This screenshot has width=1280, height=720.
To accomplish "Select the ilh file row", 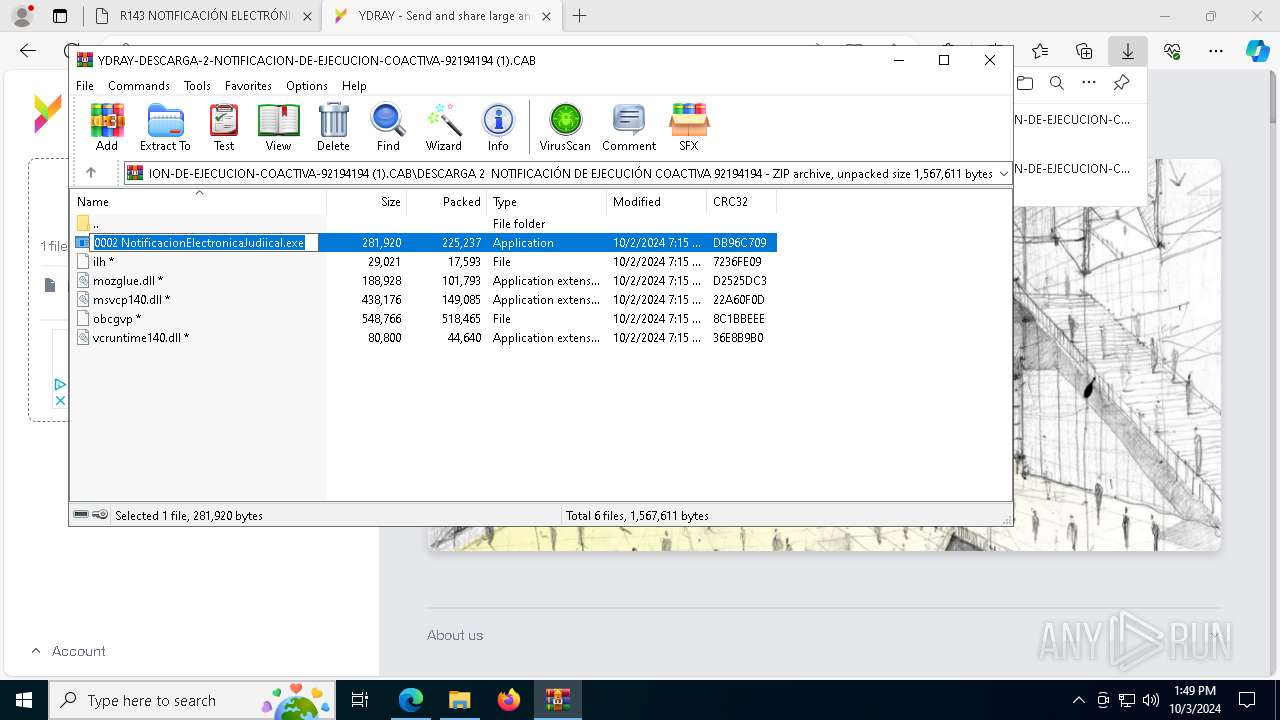I will pos(423,262).
